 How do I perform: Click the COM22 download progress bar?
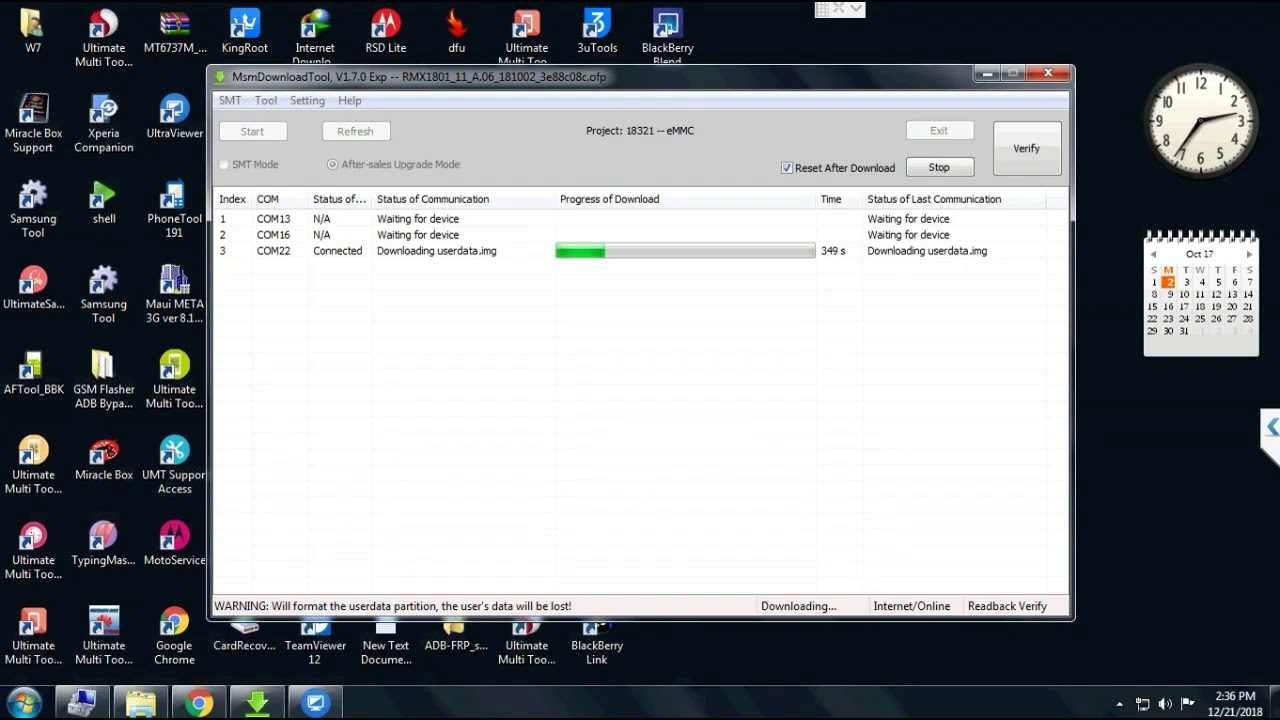[685, 251]
